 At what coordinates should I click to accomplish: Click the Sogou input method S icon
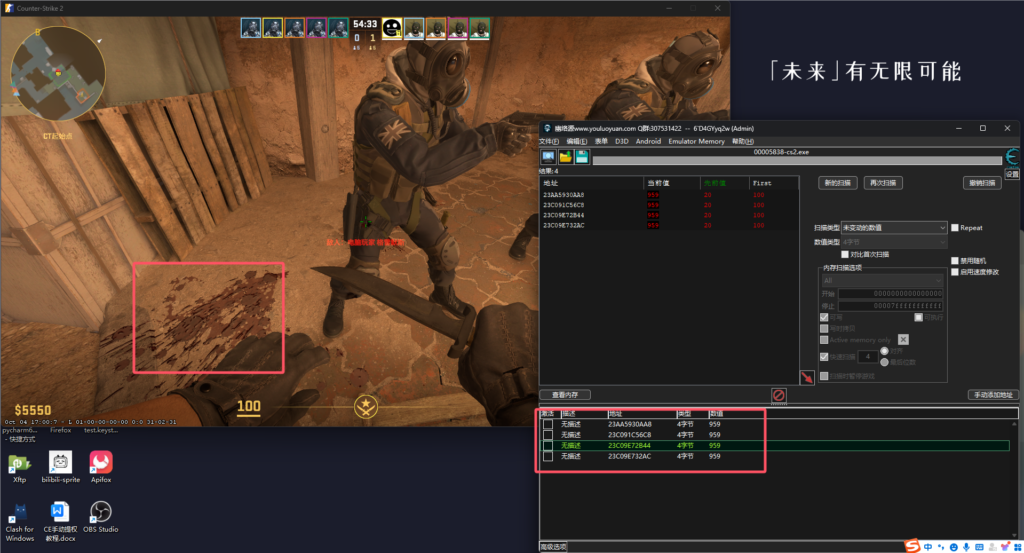pyautogui.click(x=912, y=546)
